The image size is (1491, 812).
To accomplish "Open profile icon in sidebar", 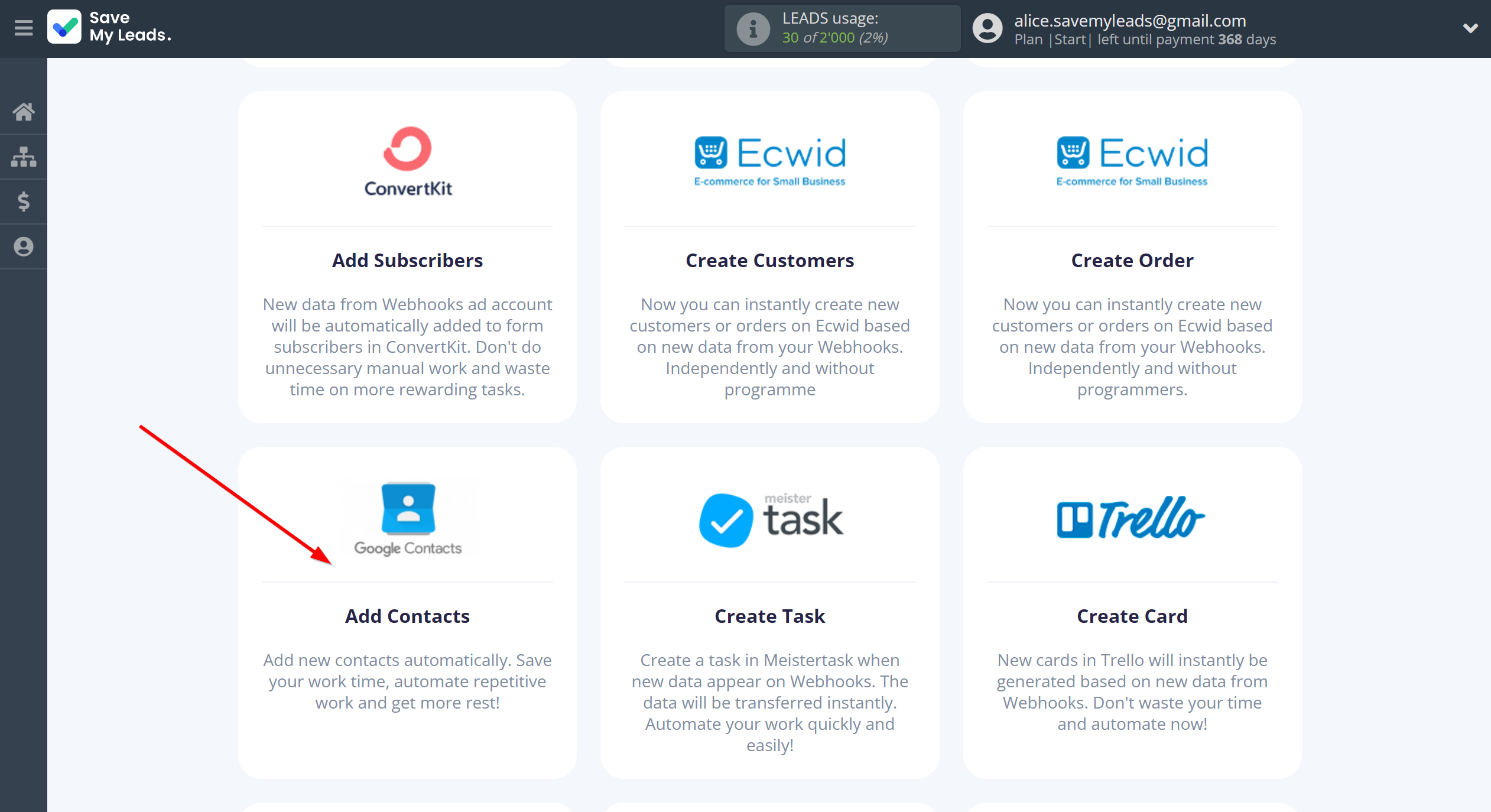I will 24,246.
